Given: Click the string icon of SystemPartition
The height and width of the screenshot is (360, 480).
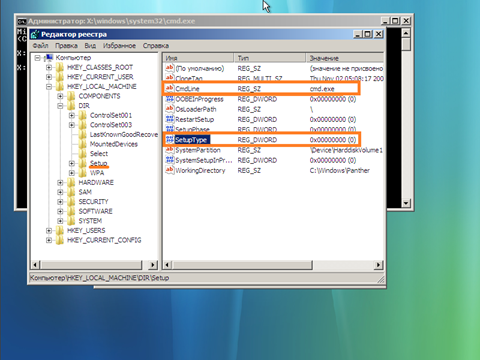Looking at the screenshot, I should pos(170,150).
